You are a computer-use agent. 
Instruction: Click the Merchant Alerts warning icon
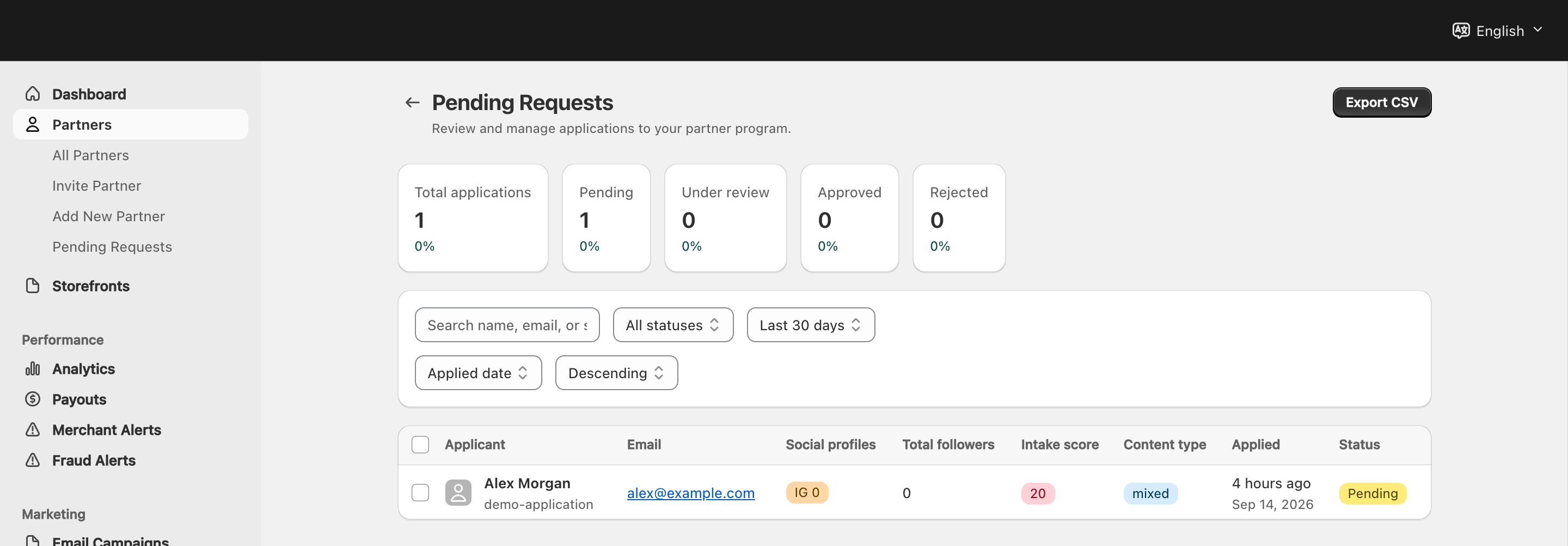[33, 429]
